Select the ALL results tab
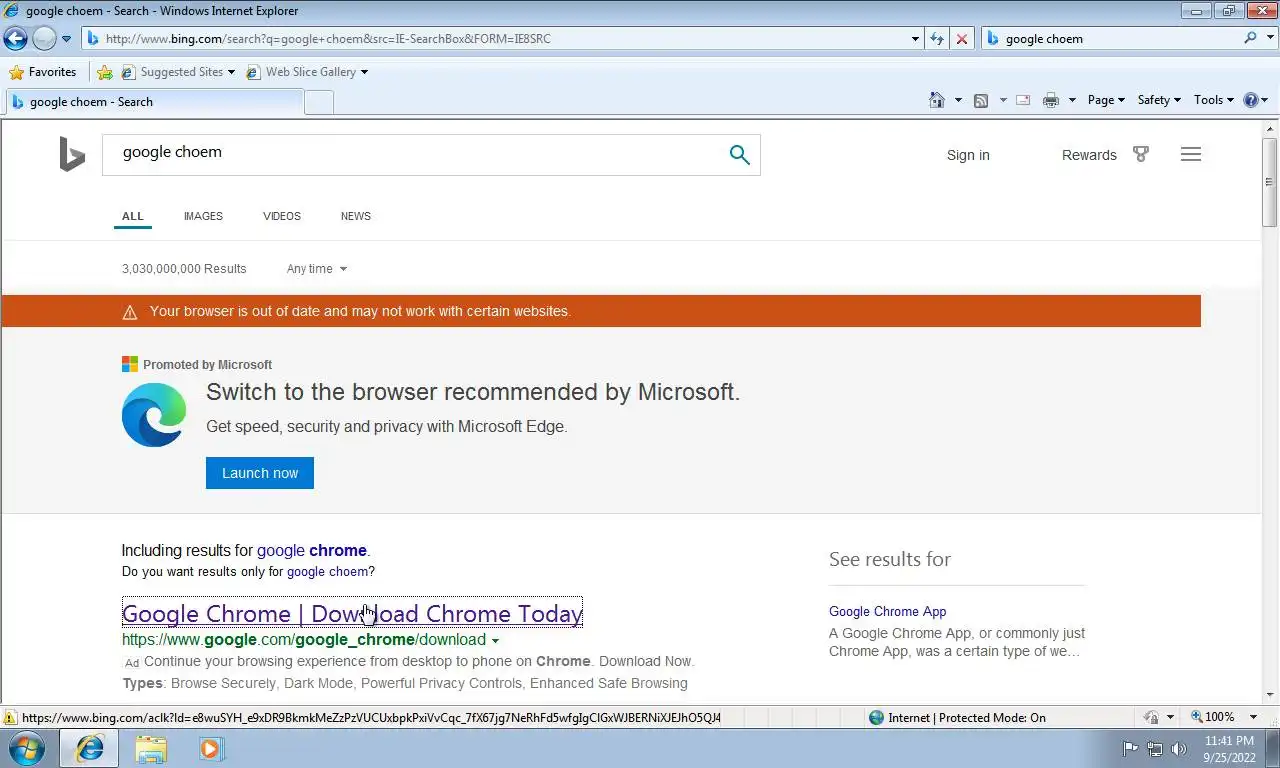 click(x=133, y=216)
